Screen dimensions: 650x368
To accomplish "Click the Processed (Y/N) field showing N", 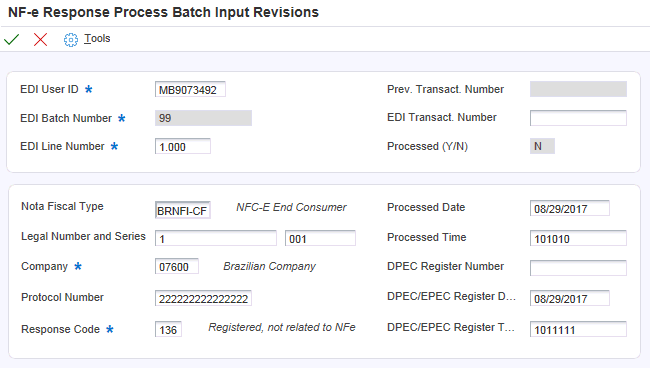I will click(542, 146).
